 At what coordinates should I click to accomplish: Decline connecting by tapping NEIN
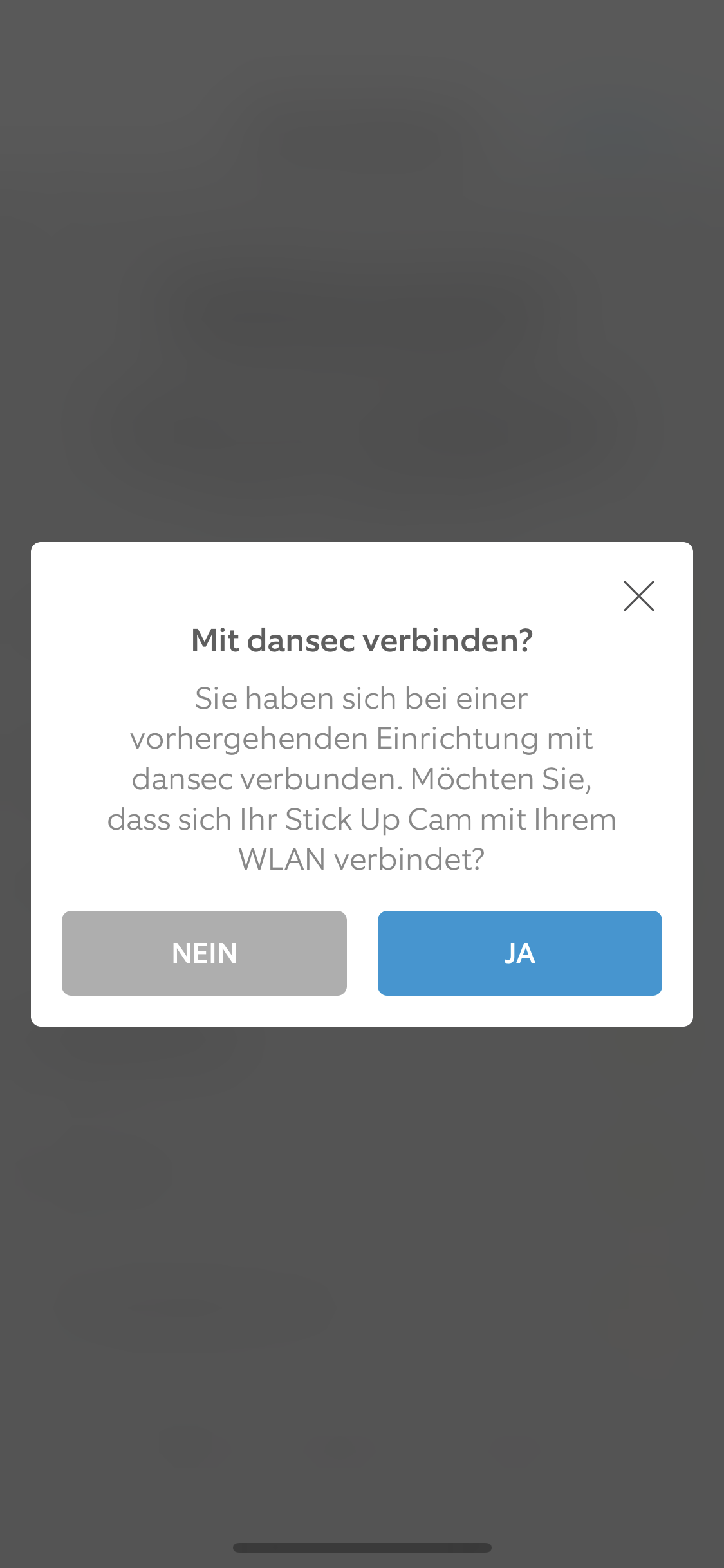(x=204, y=953)
